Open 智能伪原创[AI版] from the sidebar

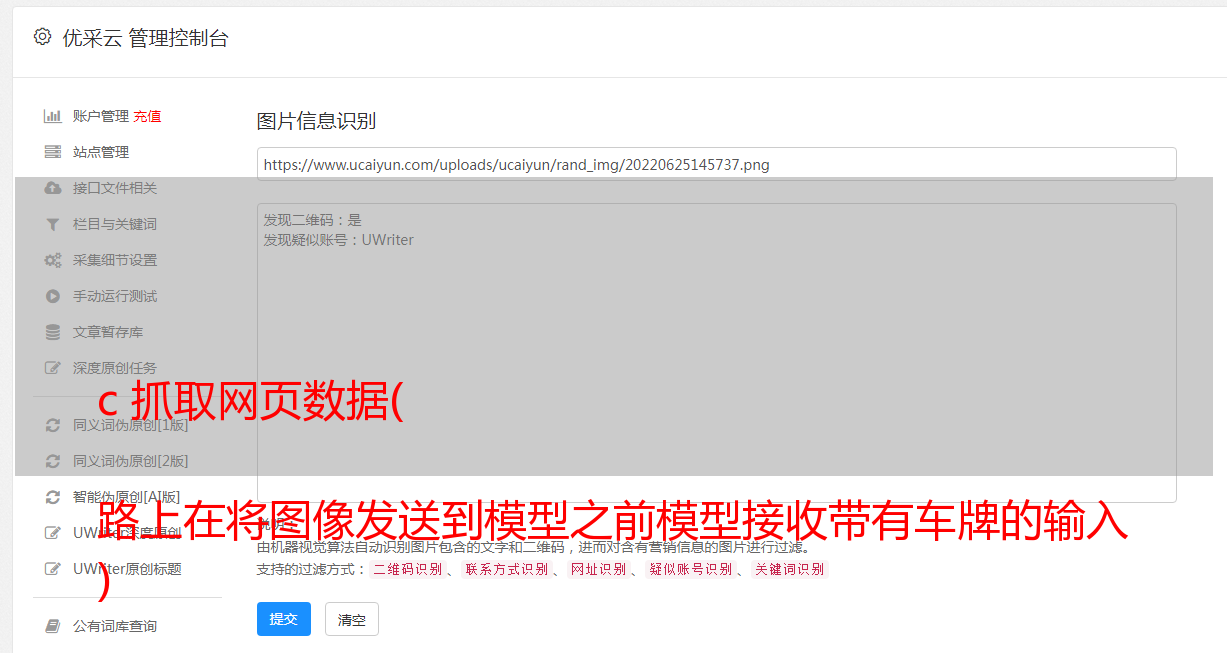point(127,497)
